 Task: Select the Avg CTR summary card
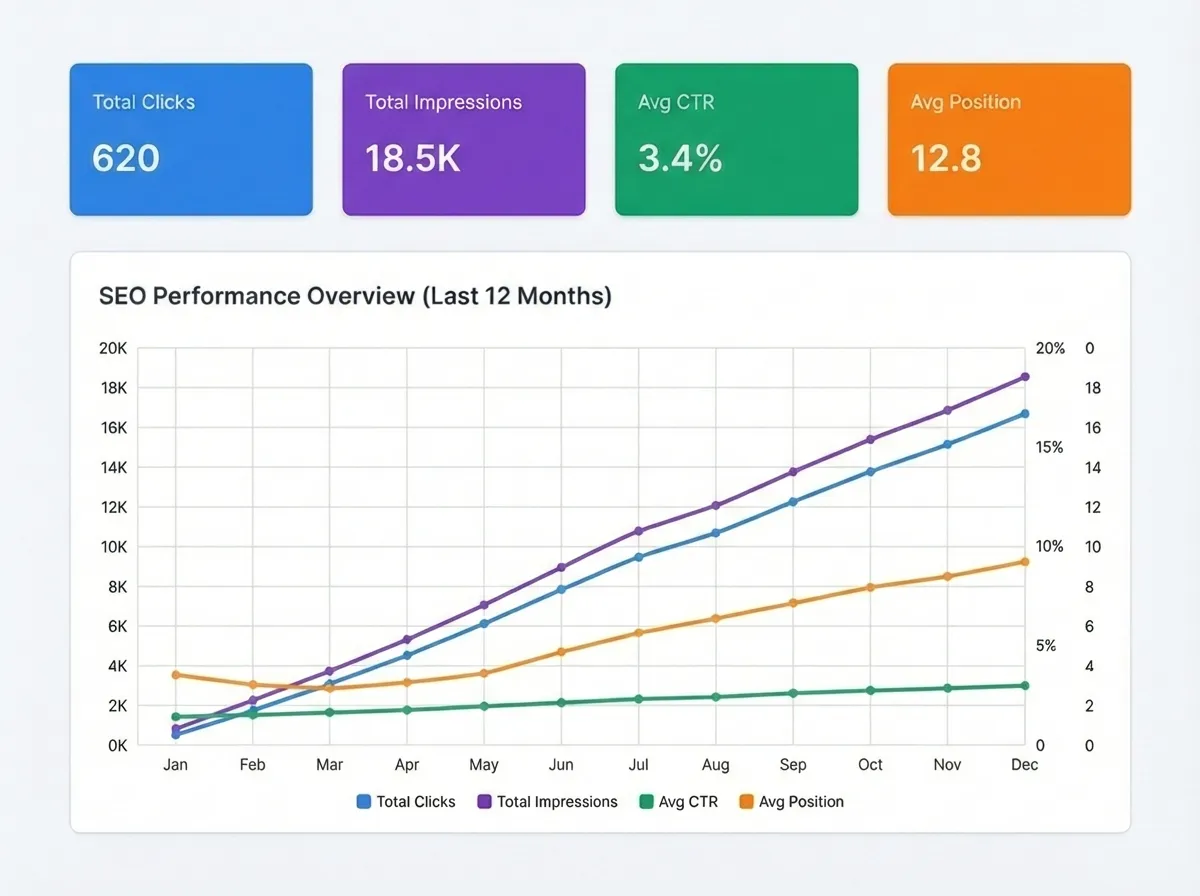(736, 139)
